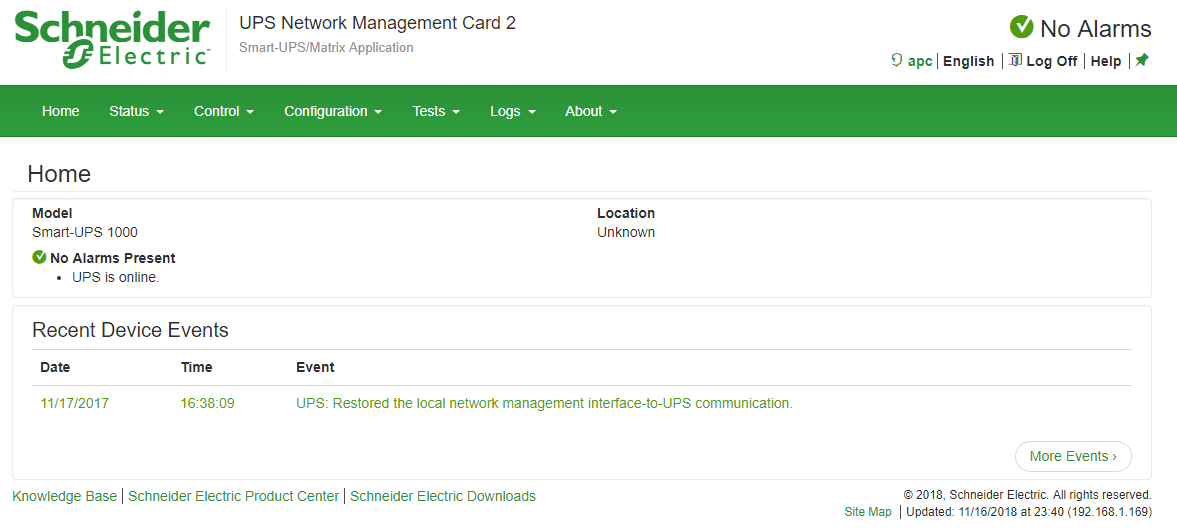The width and height of the screenshot is (1177, 532).
Task: Open the Home menu item
Action: tap(61, 111)
